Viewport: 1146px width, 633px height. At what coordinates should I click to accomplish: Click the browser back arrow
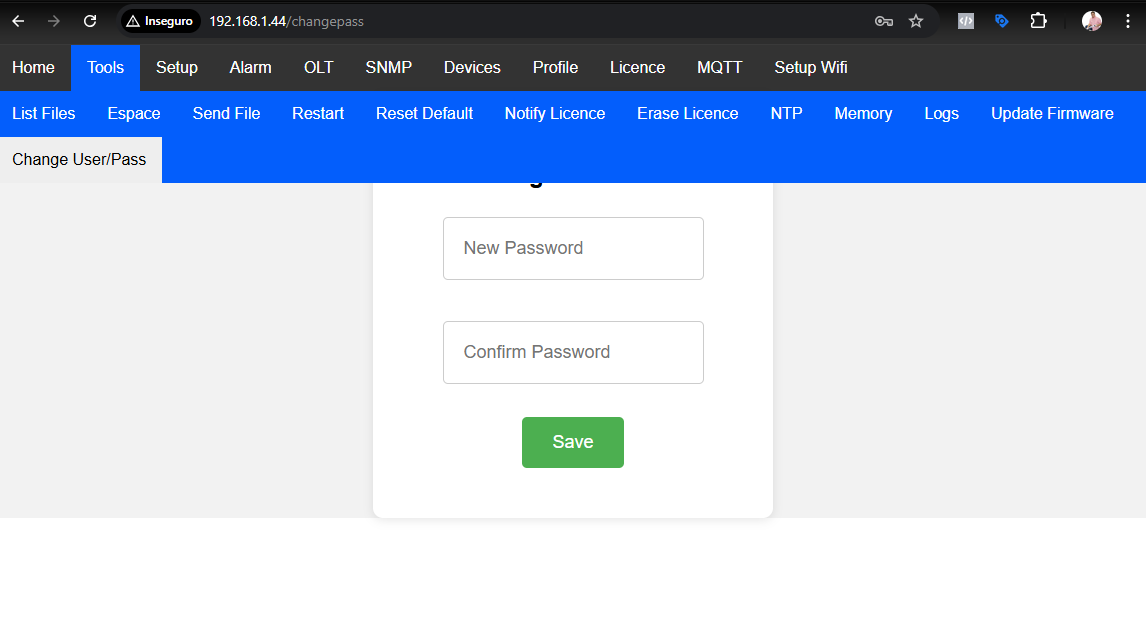point(18,21)
